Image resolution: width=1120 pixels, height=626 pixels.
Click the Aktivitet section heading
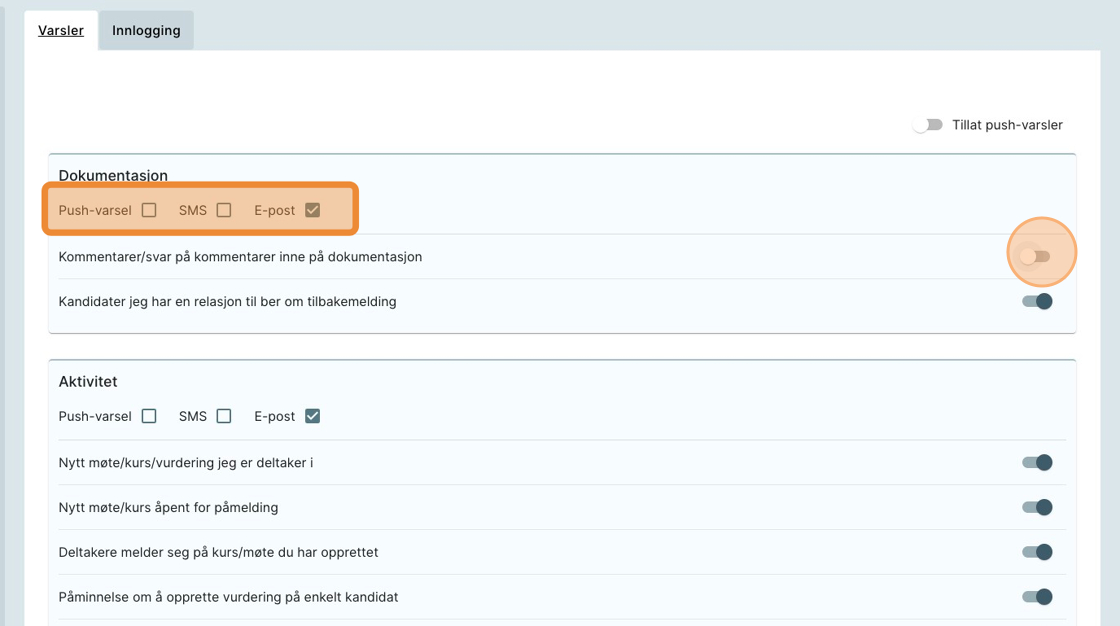click(88, 382)
